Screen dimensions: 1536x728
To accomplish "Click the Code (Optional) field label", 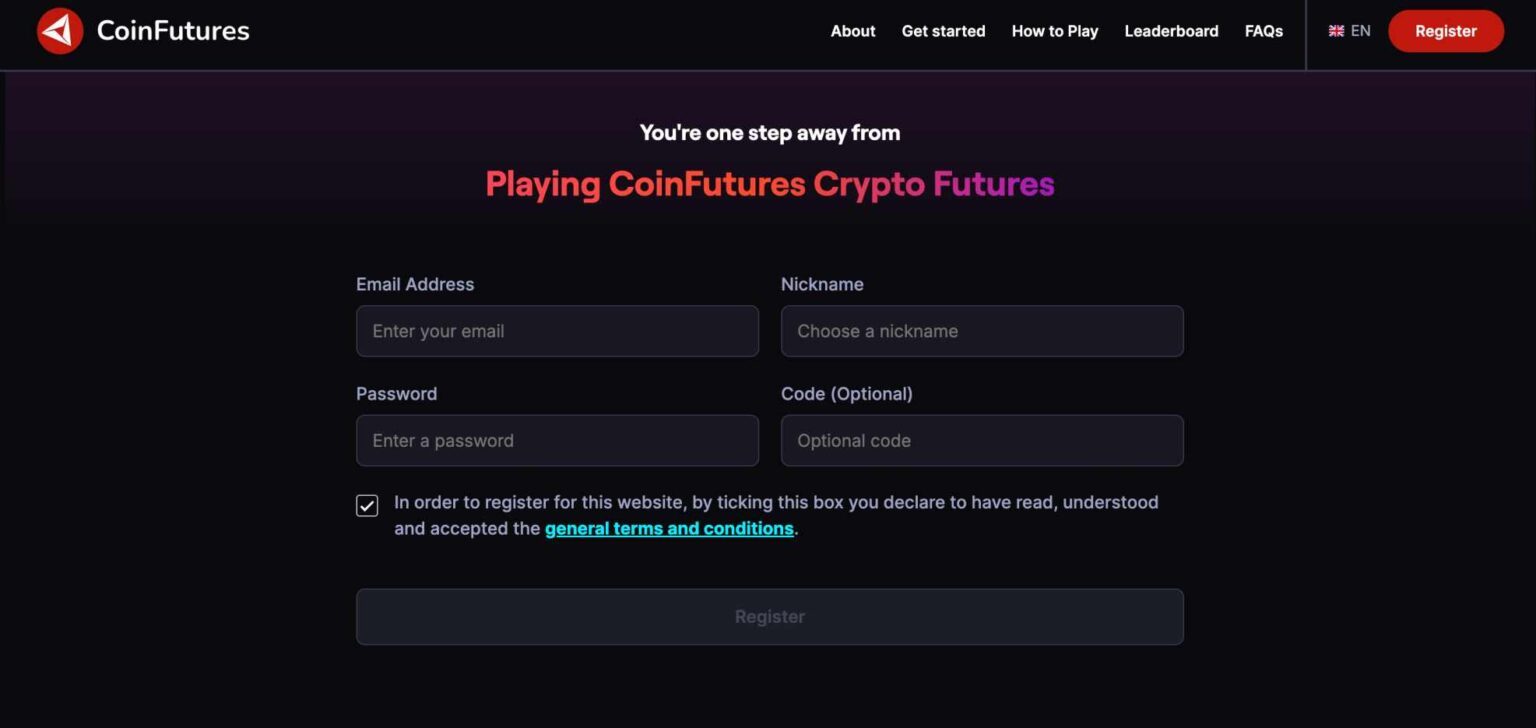I will click(x=847, y=394).
